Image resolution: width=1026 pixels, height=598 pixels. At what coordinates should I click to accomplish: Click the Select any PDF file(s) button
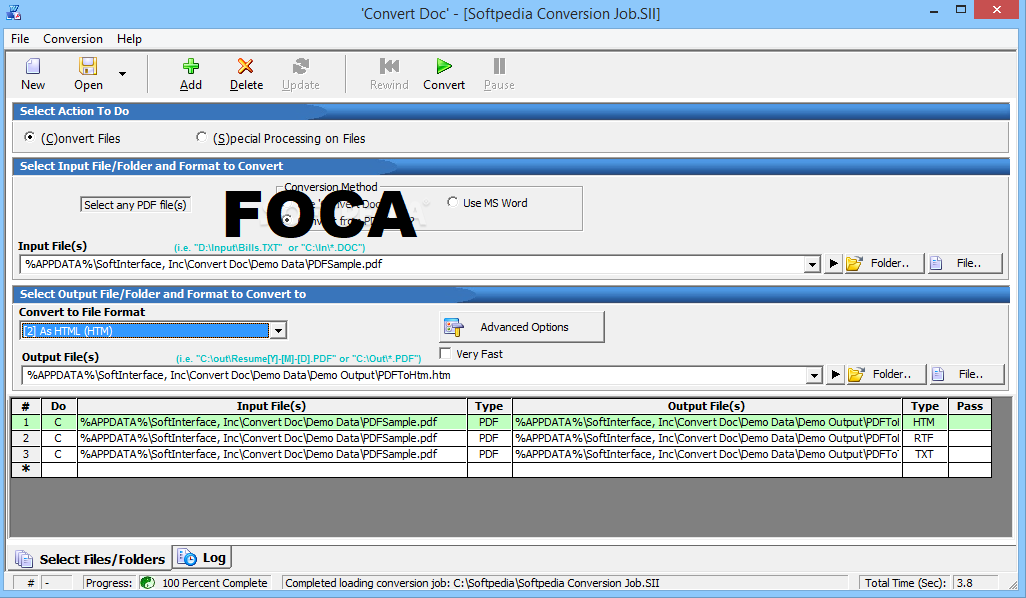pos(135,205)
